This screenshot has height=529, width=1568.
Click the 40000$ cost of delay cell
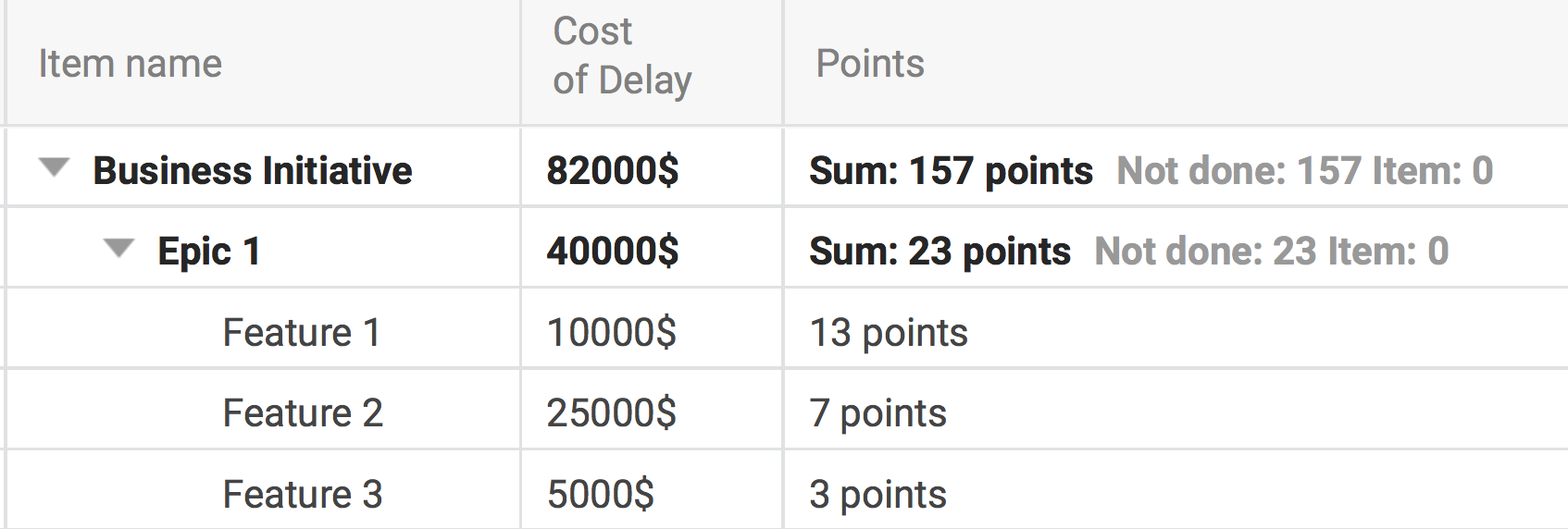click(612, 252)
